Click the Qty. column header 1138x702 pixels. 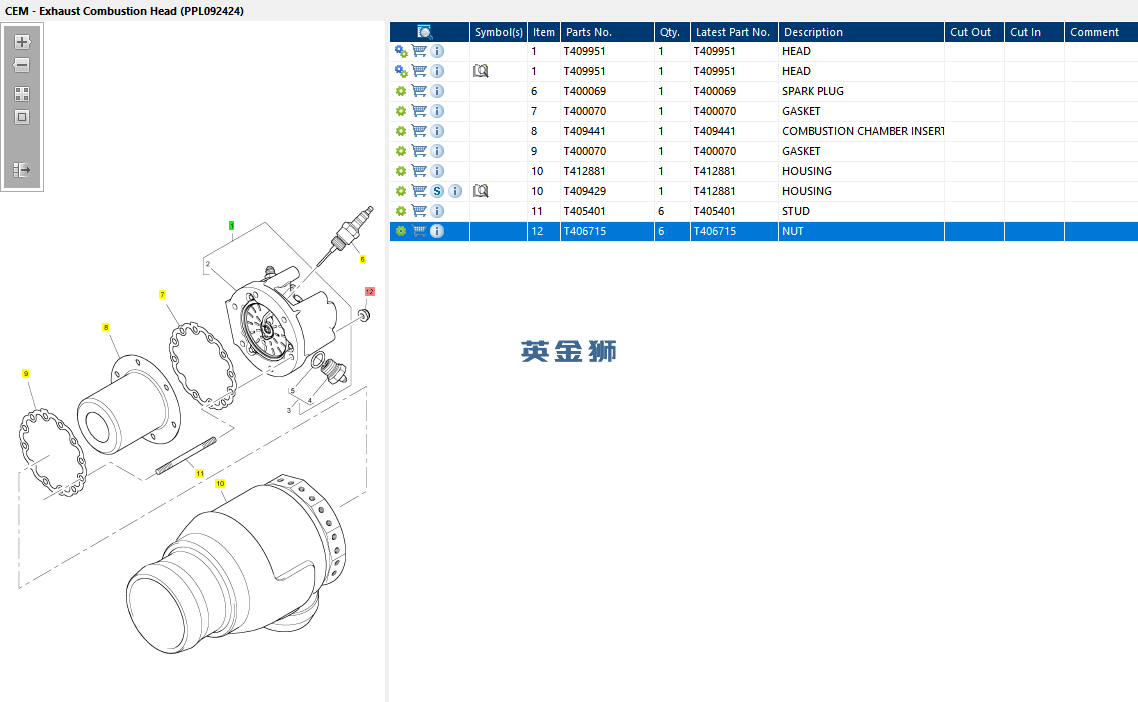click(672, 32)
